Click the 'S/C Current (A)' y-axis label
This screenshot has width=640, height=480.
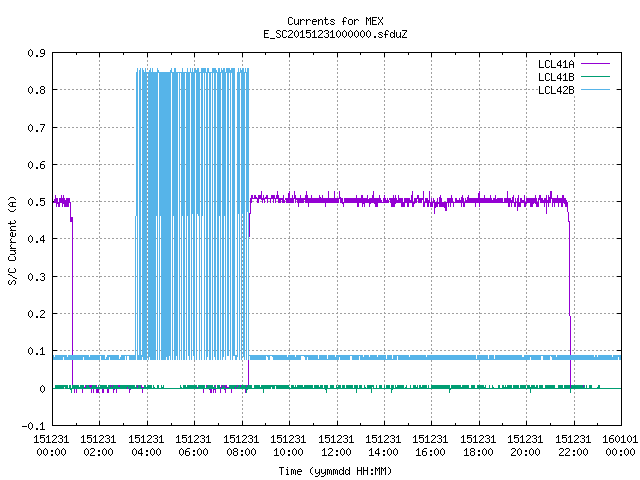(x=13, y=240)
